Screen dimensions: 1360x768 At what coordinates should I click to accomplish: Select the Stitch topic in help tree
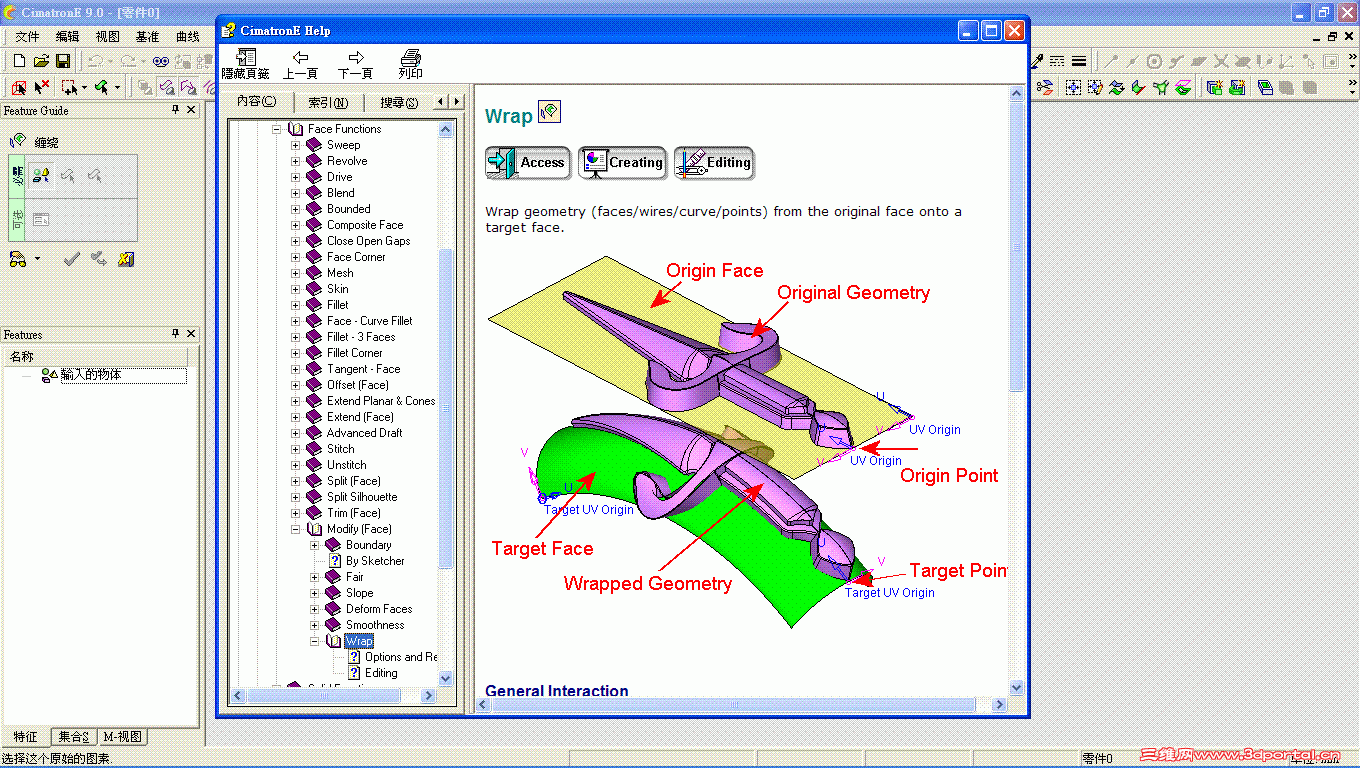(x=340, y=449)
